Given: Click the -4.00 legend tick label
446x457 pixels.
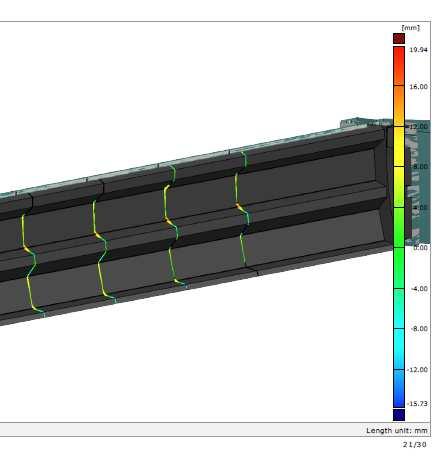Looking at the screenshot, I should (x=419, y=289).
